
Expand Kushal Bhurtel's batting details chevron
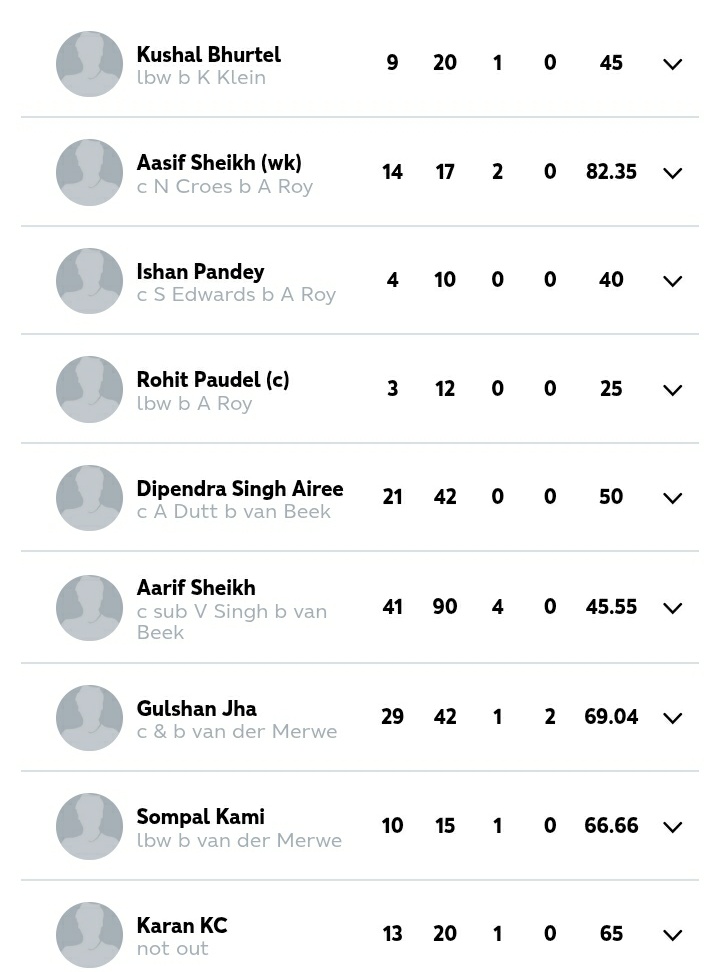672,64
